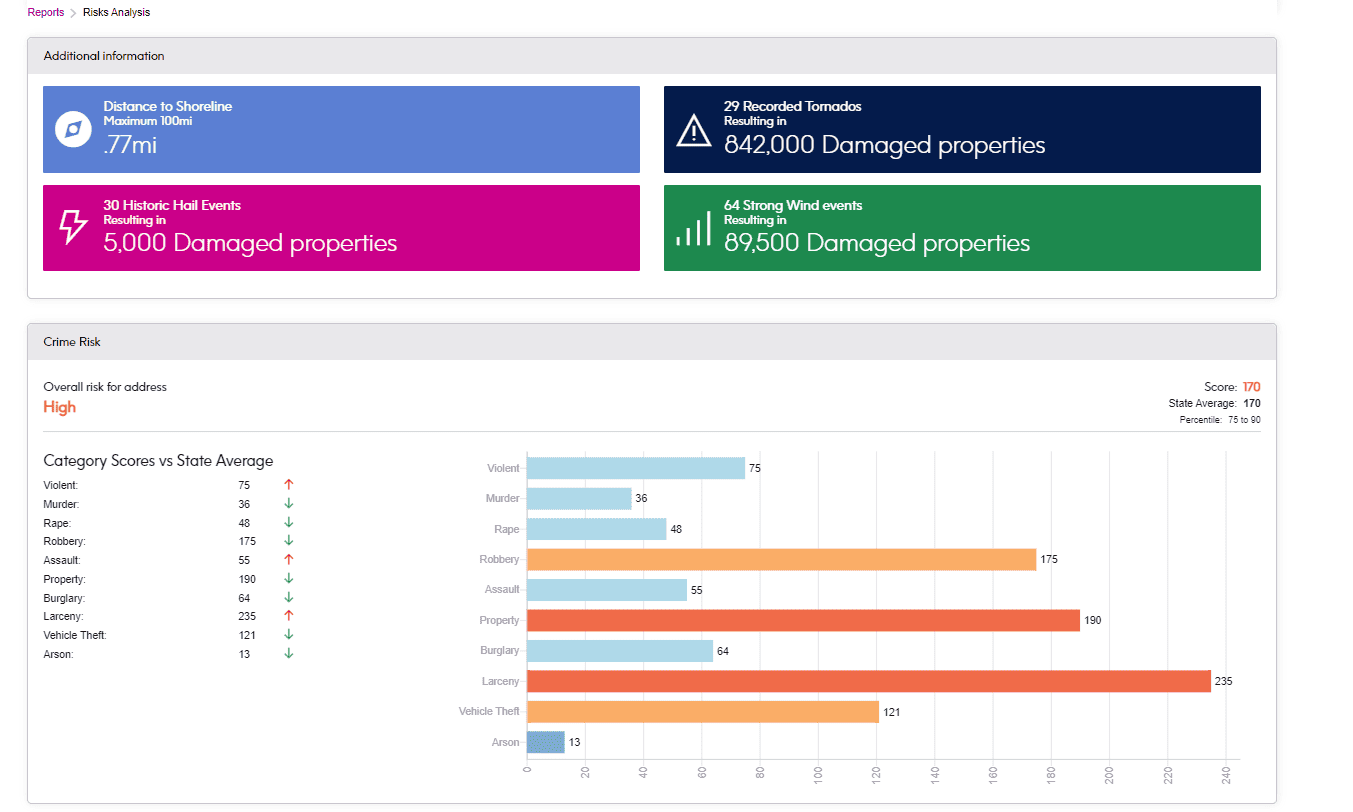Image resolution: width=1353 pixels, height=812 pixels.
Task: Click the Property bar in the chart
Action: pos(803,620)
